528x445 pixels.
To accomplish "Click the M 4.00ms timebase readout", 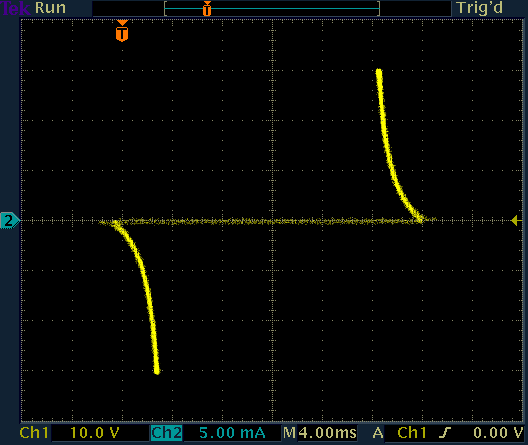I will click(x=320, y=433).
